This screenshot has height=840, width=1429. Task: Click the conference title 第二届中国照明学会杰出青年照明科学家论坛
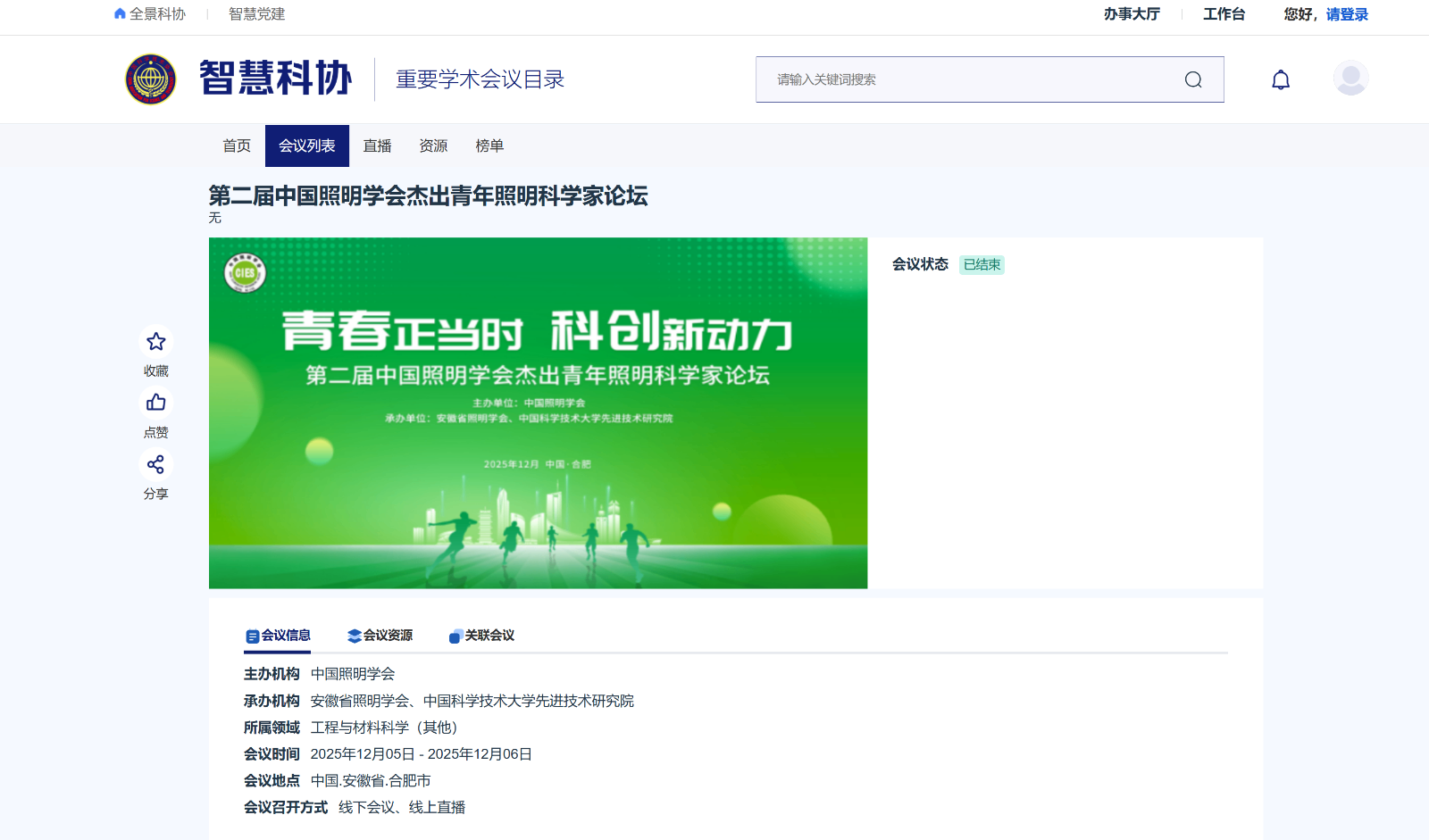428,195
